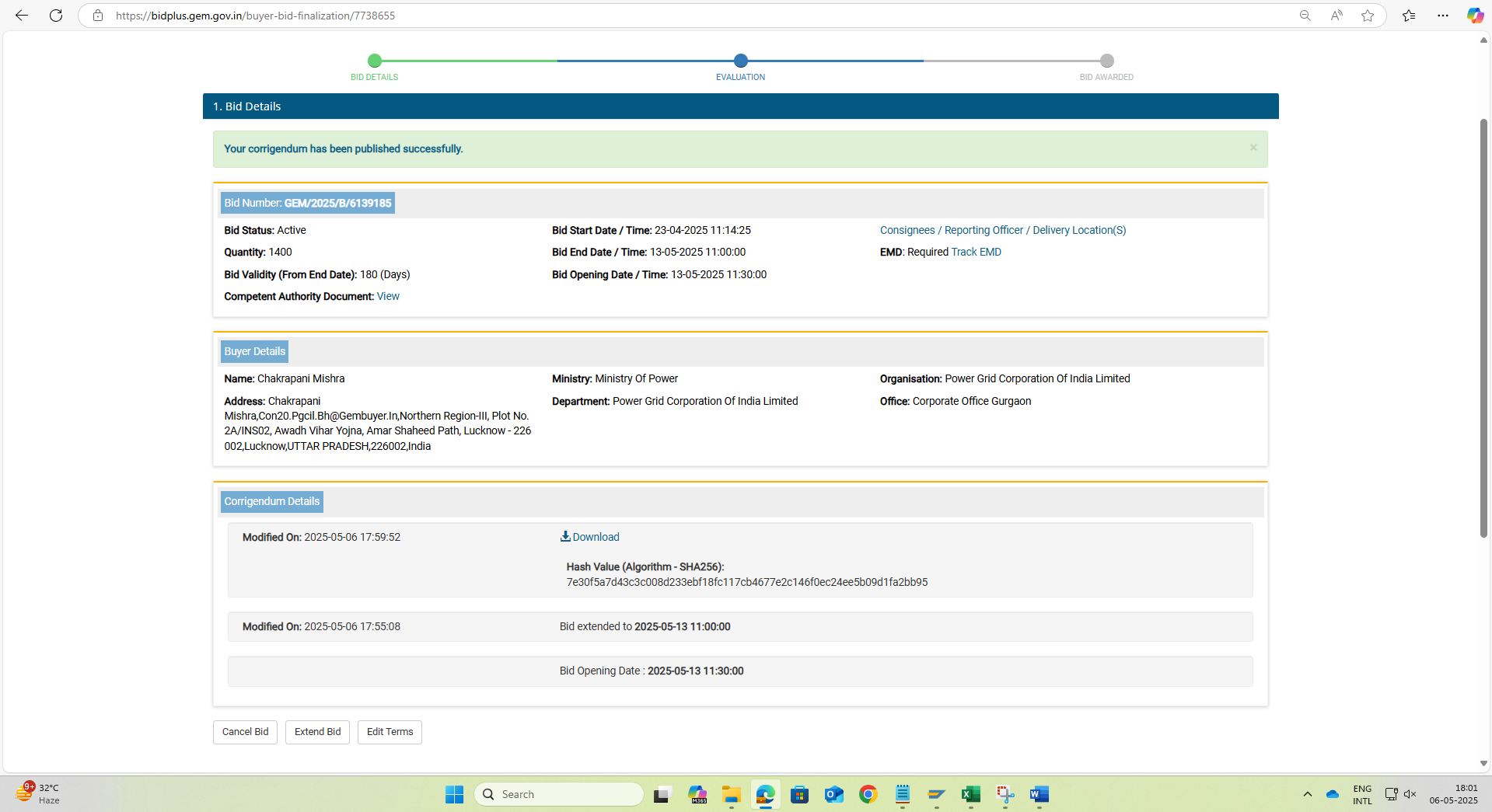
Task: Activate Read Aloud icon in address bar
Action: click(x=1337, y=16)
